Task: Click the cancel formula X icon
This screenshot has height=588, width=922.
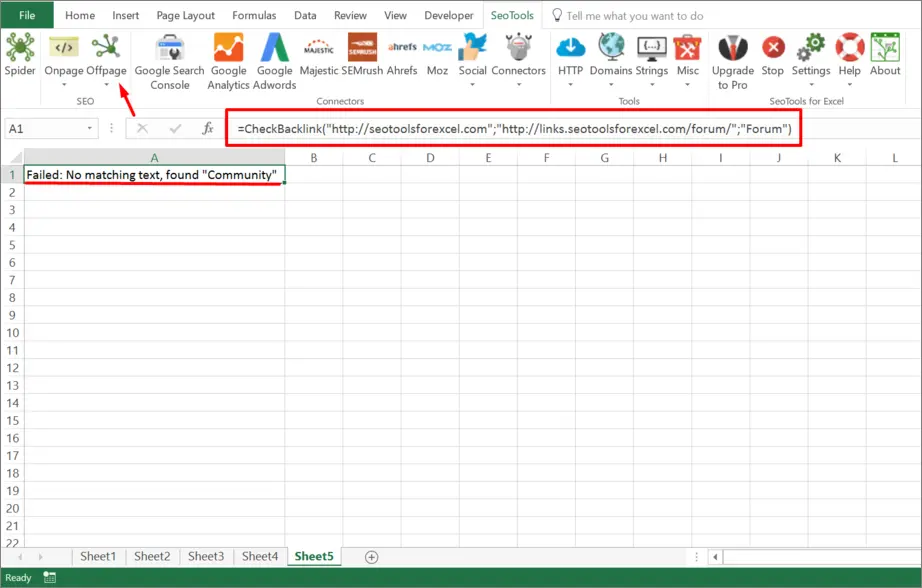Action: (x=142, y=128)
